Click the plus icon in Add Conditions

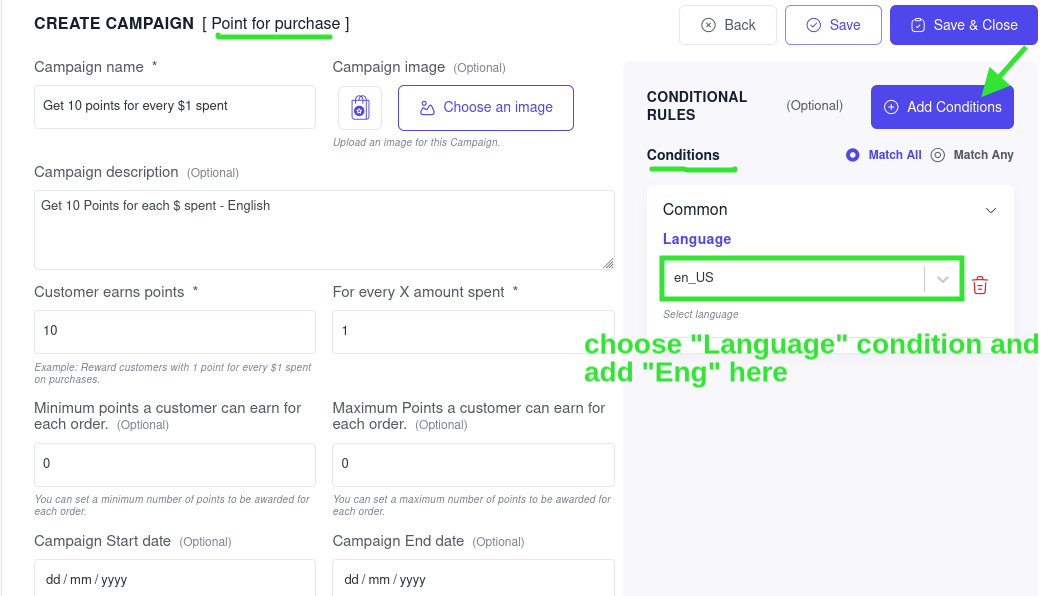[891, 107]
